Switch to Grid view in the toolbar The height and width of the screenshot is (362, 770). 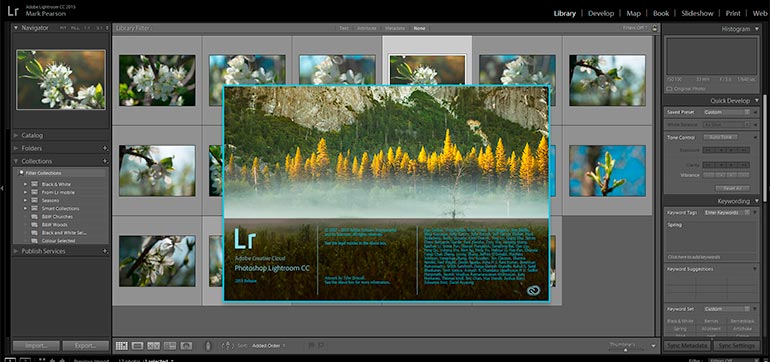click(x=121, y=346)
